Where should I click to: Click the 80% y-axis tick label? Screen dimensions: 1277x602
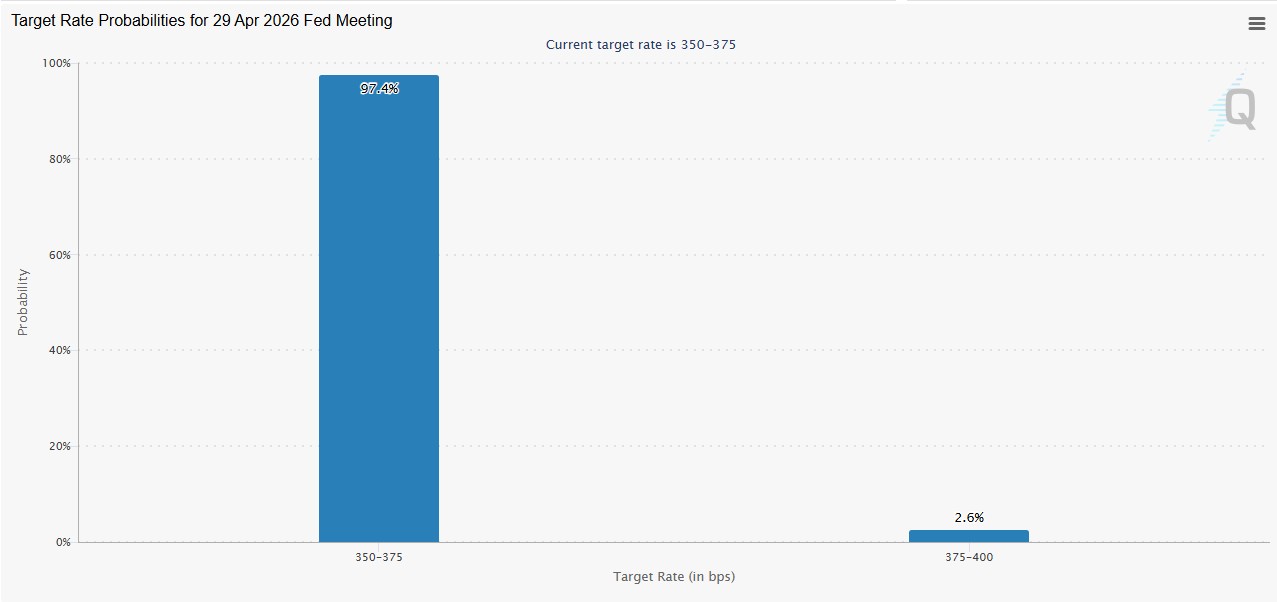[58, 159]
